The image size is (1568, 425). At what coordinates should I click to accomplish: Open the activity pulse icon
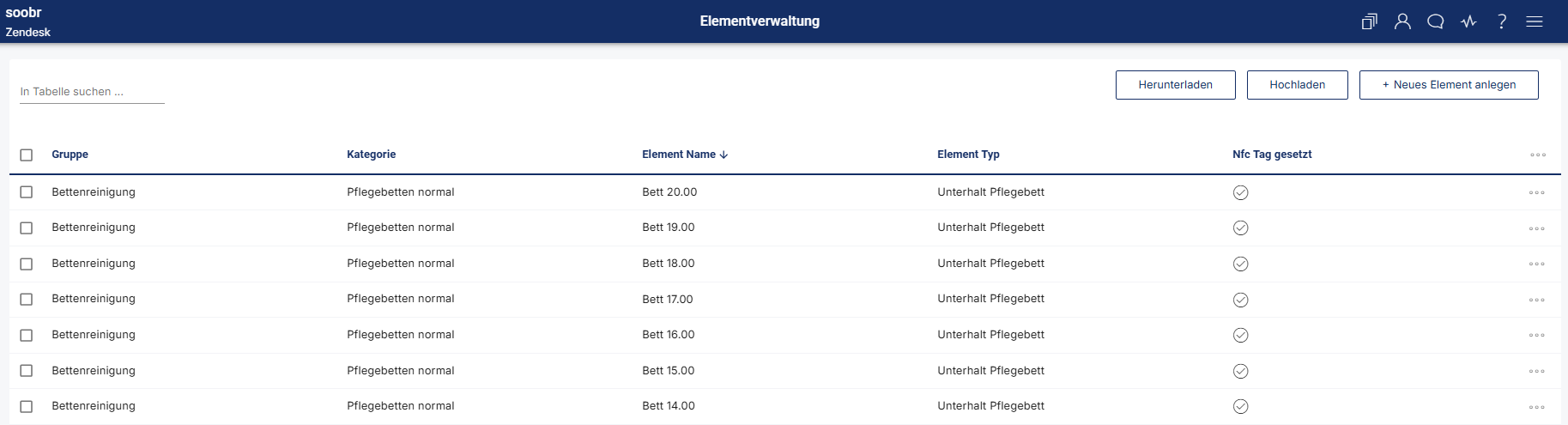1468,21
